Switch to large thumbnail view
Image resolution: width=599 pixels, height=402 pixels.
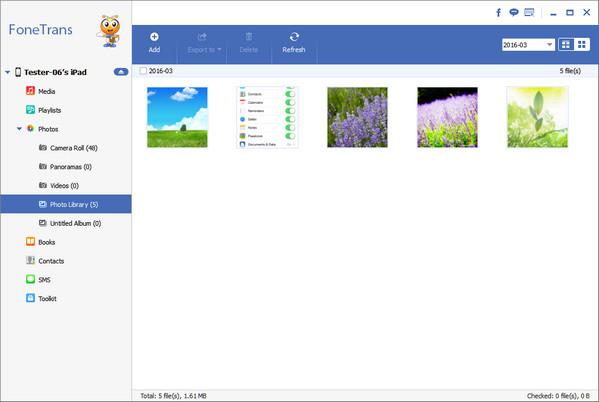[566, 45]
